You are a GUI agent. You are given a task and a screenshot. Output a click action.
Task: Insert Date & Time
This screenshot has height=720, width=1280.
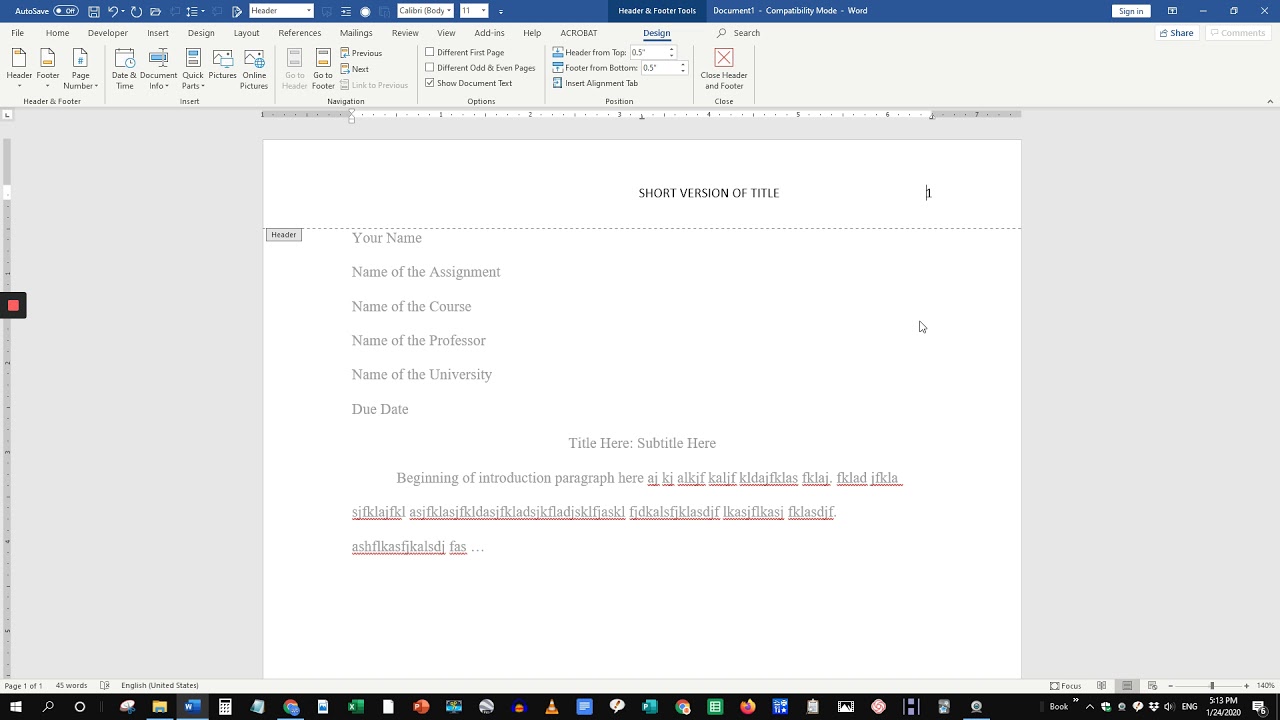pyautogui.click(x=124, y=68)
